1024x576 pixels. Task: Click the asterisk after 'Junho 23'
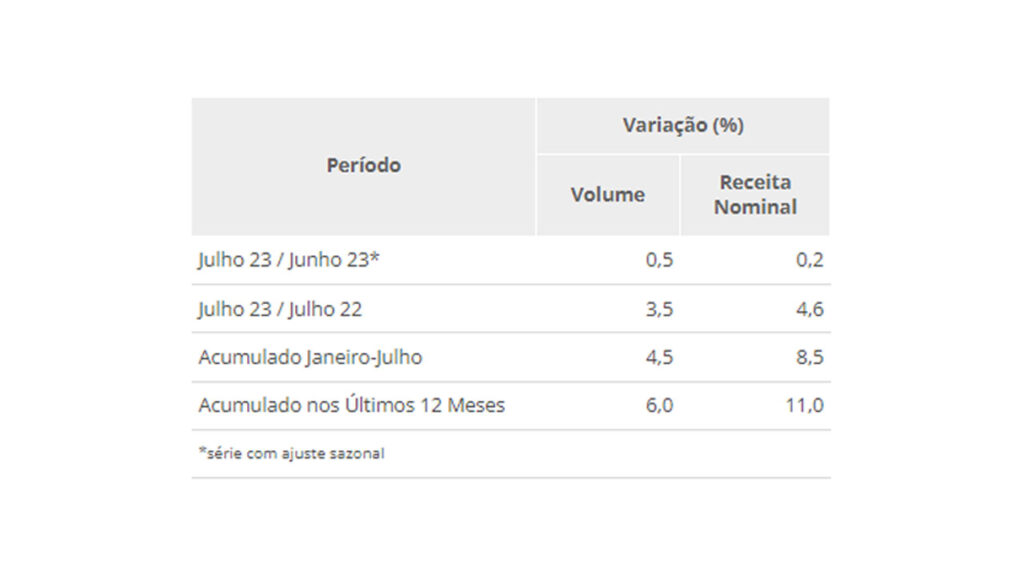pyautogui.click(x=375, y=257)
